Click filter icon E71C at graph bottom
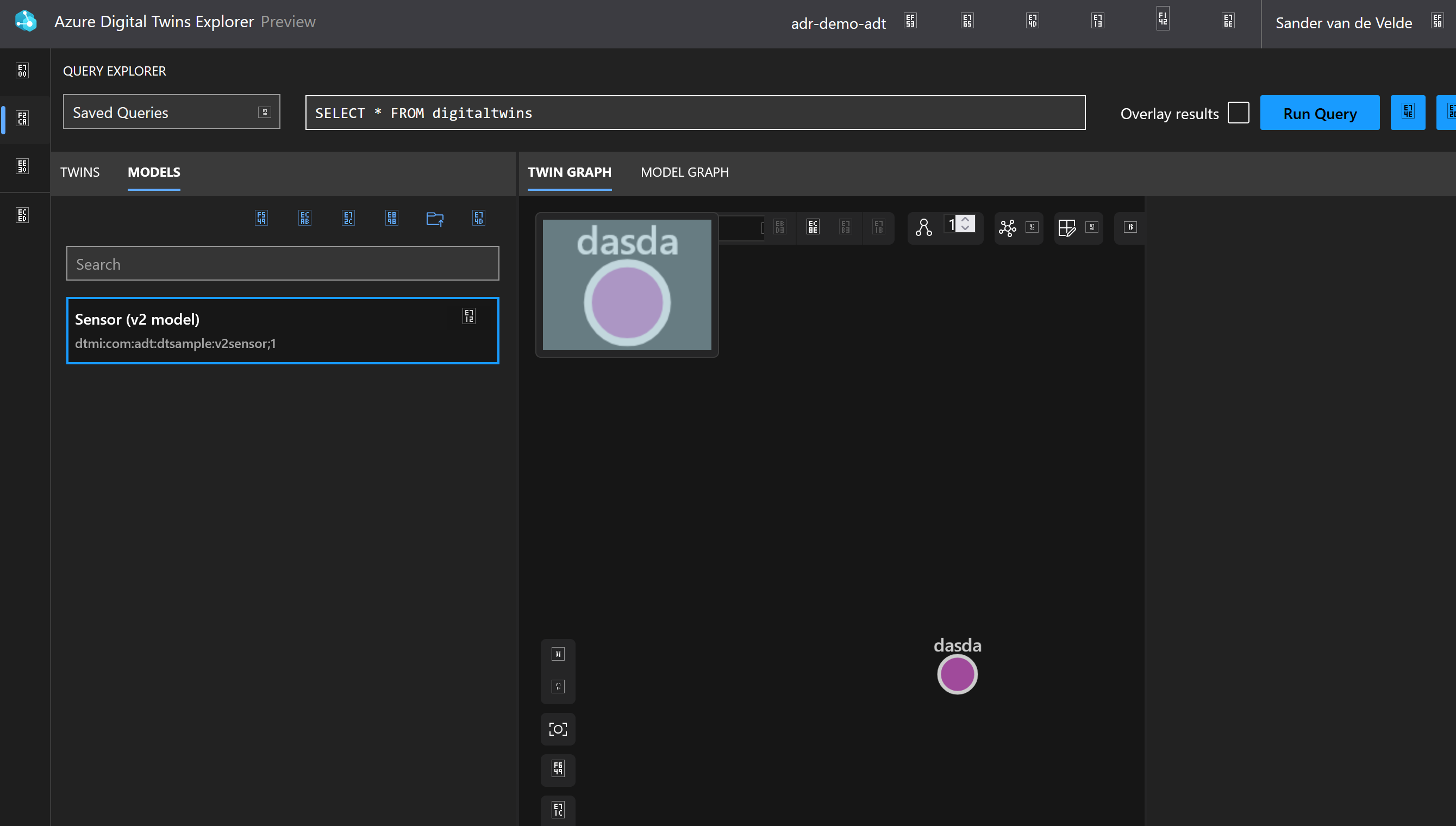The width and height of the screenshot is (1456, 826). click(x=558, y=810)
